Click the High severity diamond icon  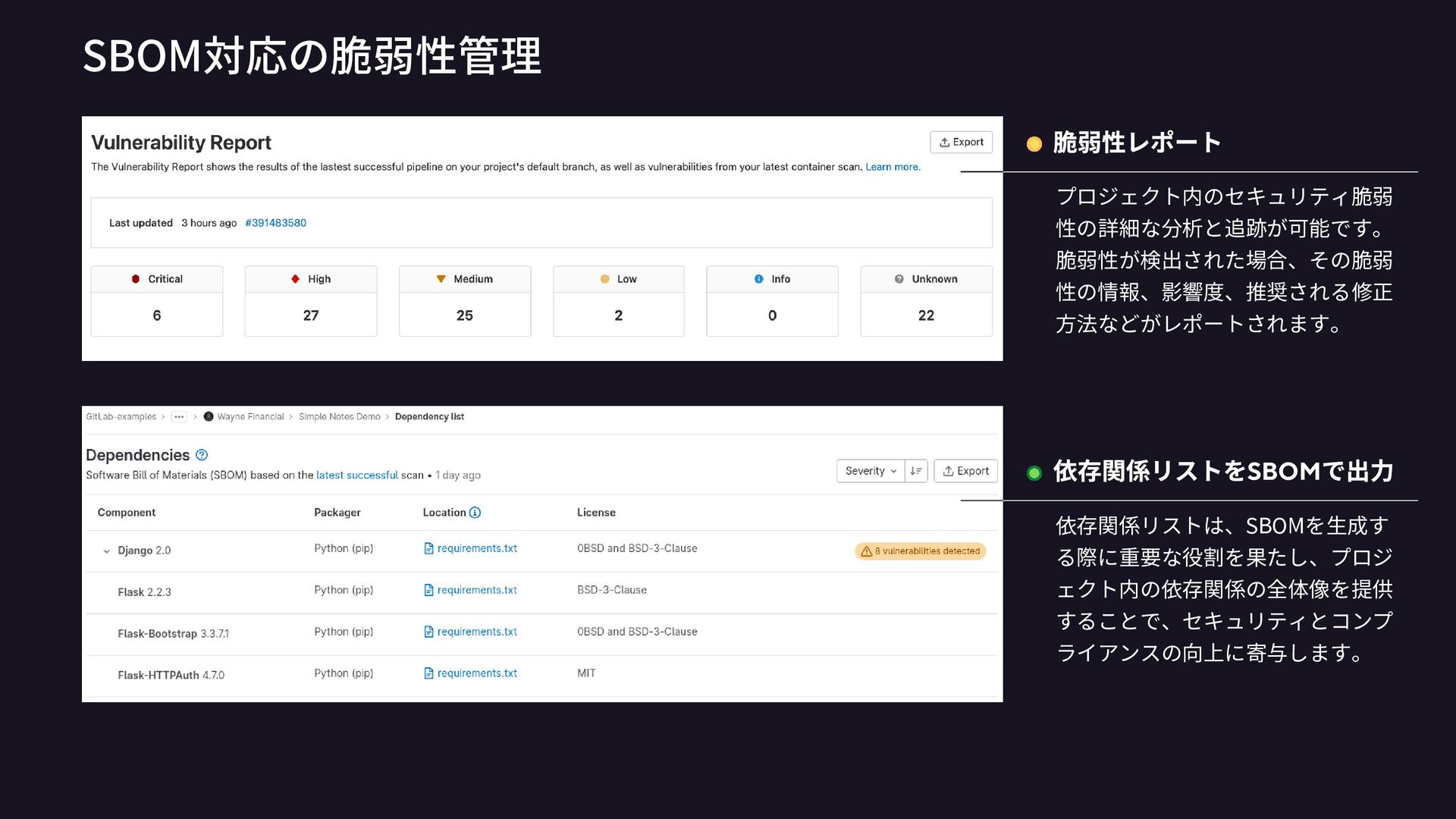tap(296, 279)
